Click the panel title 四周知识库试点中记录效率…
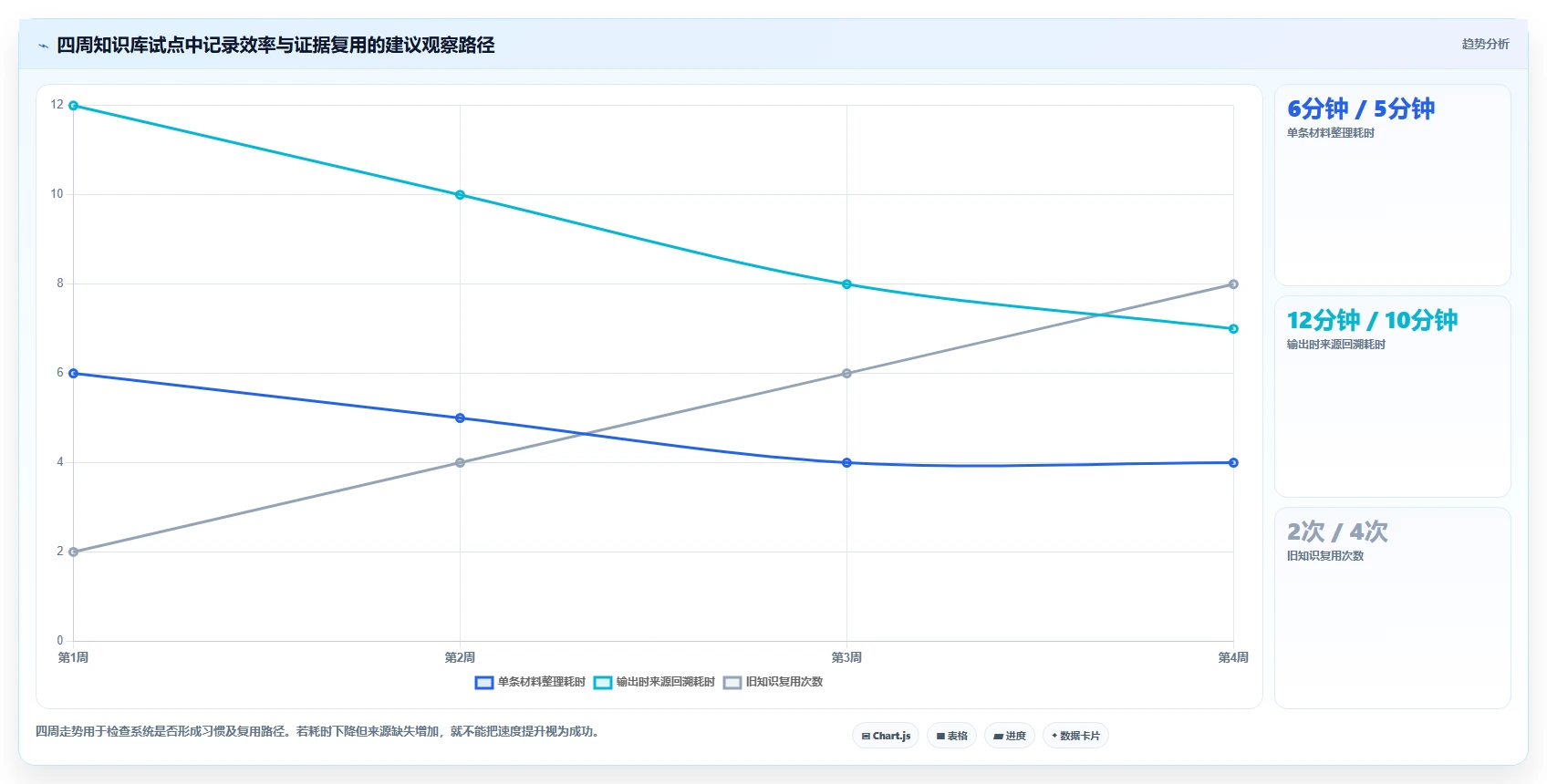The width and height of the screenshot is (1547, 784). click(x=275, y=46)
